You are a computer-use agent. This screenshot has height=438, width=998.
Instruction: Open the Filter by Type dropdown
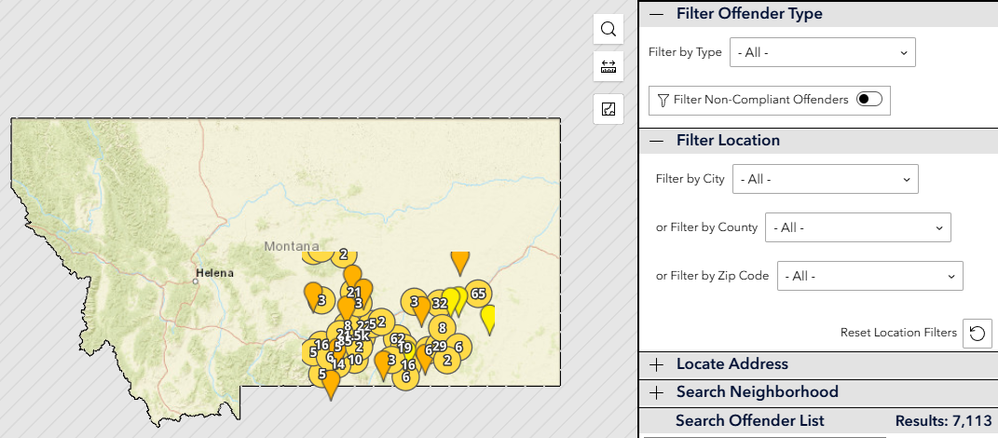(x=822, y=52)
